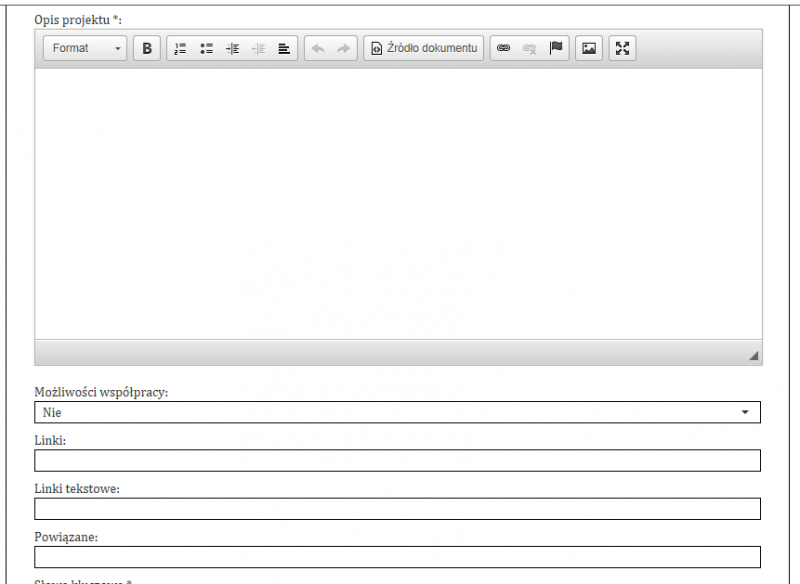This screenshot has height=584, width=800.
Task: Maximize the editor to fullscreen
Action: [x=622, y=47]
